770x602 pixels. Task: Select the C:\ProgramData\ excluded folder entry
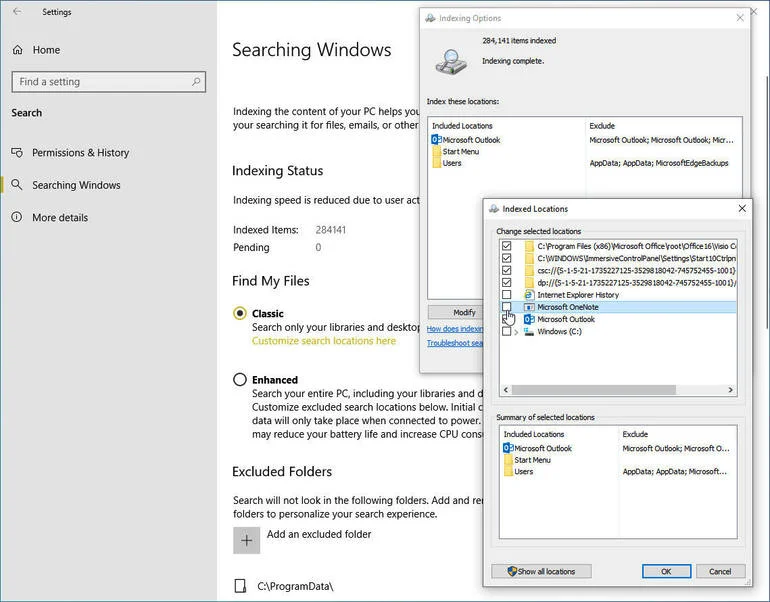(x=295, y=586)
